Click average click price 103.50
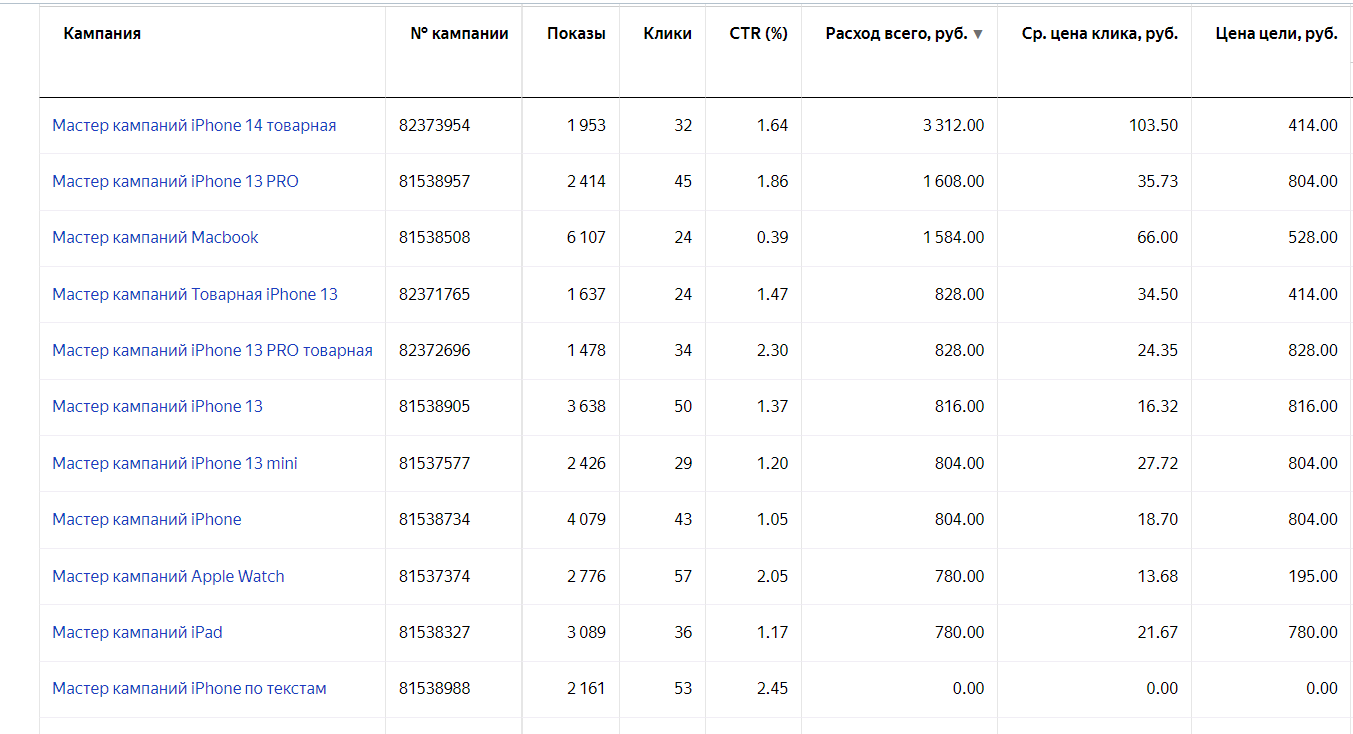This screenshot has height=734, width=1353. coord(1154,125)
